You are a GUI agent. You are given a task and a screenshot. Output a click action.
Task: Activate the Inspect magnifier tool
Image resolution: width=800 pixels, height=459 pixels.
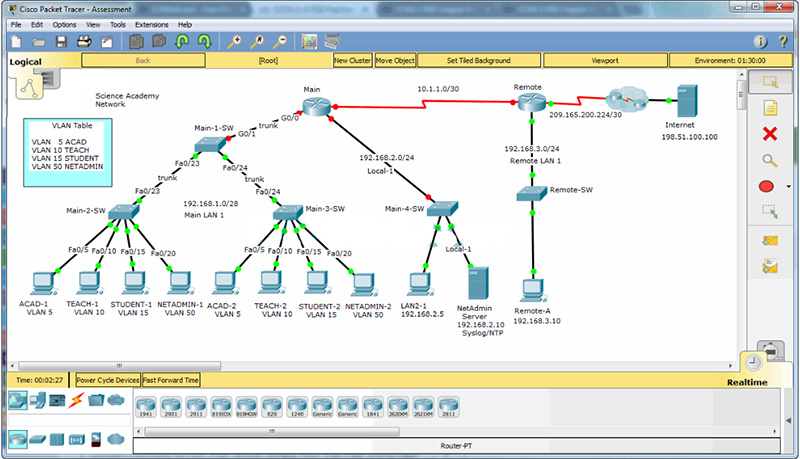[770, 161]
